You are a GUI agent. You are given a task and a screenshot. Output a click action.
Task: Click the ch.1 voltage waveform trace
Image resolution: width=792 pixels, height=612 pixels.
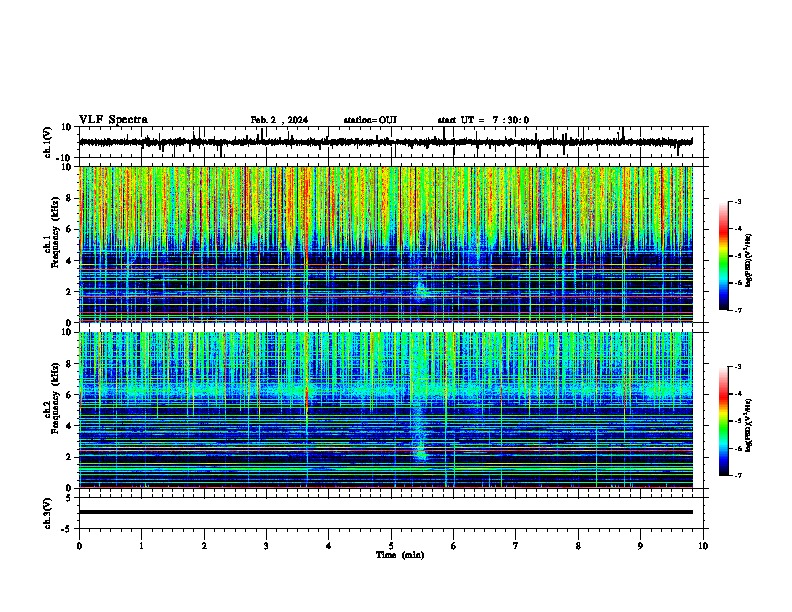click(x=385, y=142)
